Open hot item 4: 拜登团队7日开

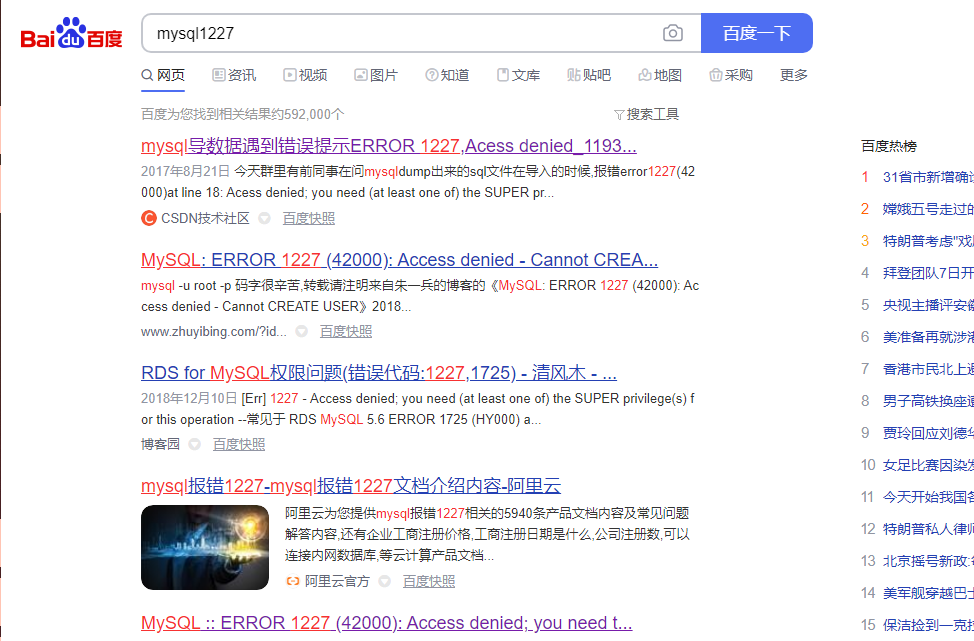(928, 273)
